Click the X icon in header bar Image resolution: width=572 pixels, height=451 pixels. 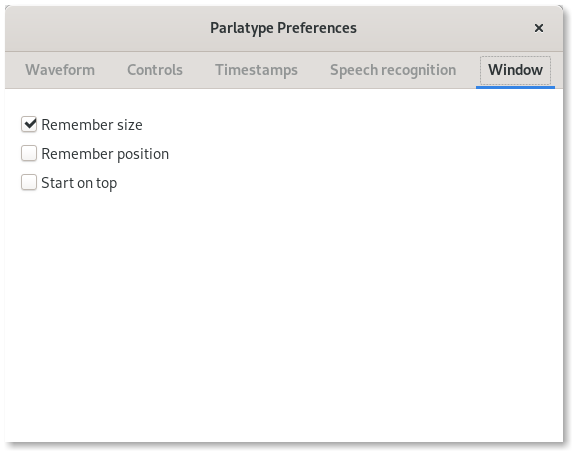538,28
